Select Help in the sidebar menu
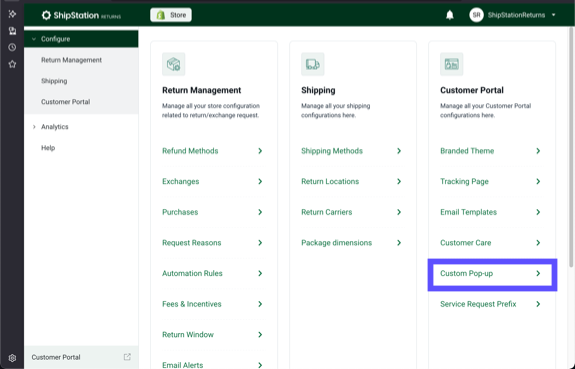Viewport: 575px width, 369px height. (x=48, y=148)
